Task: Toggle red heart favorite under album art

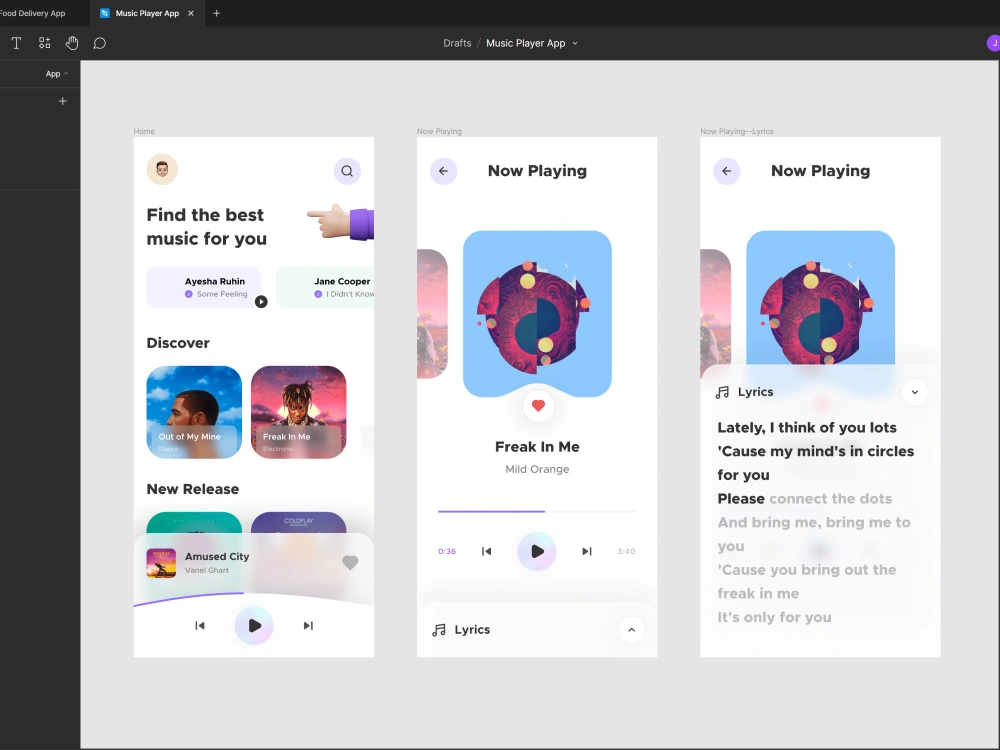Action: (538, 406)
